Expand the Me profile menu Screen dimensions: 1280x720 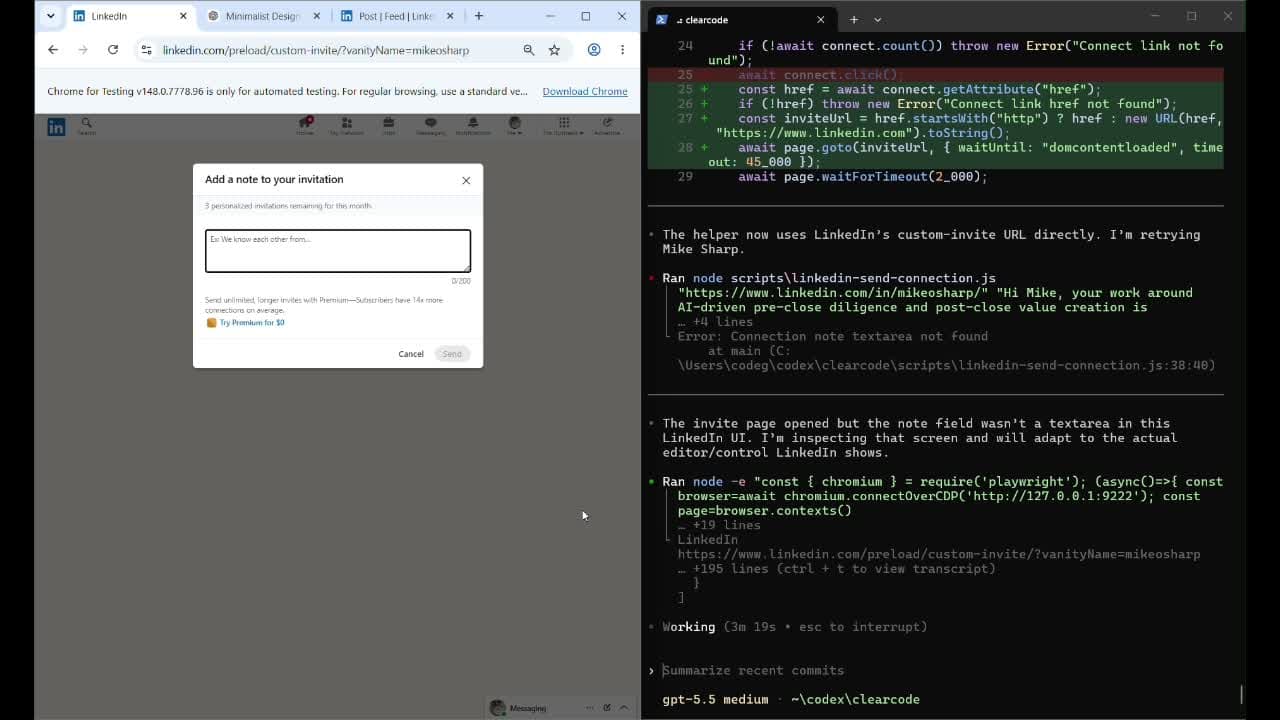[514, 126]
